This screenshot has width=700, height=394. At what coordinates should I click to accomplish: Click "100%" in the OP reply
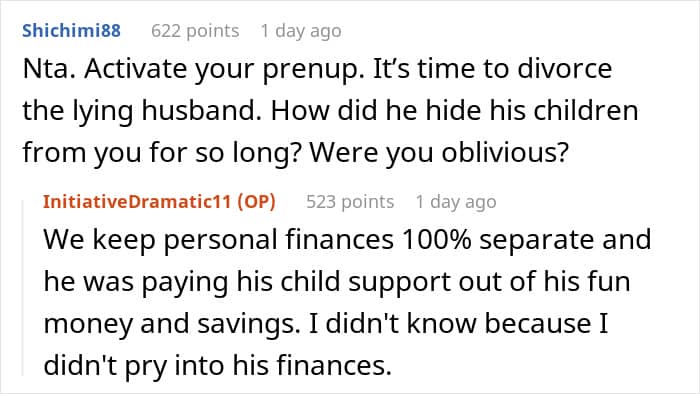tap(436, 239)
